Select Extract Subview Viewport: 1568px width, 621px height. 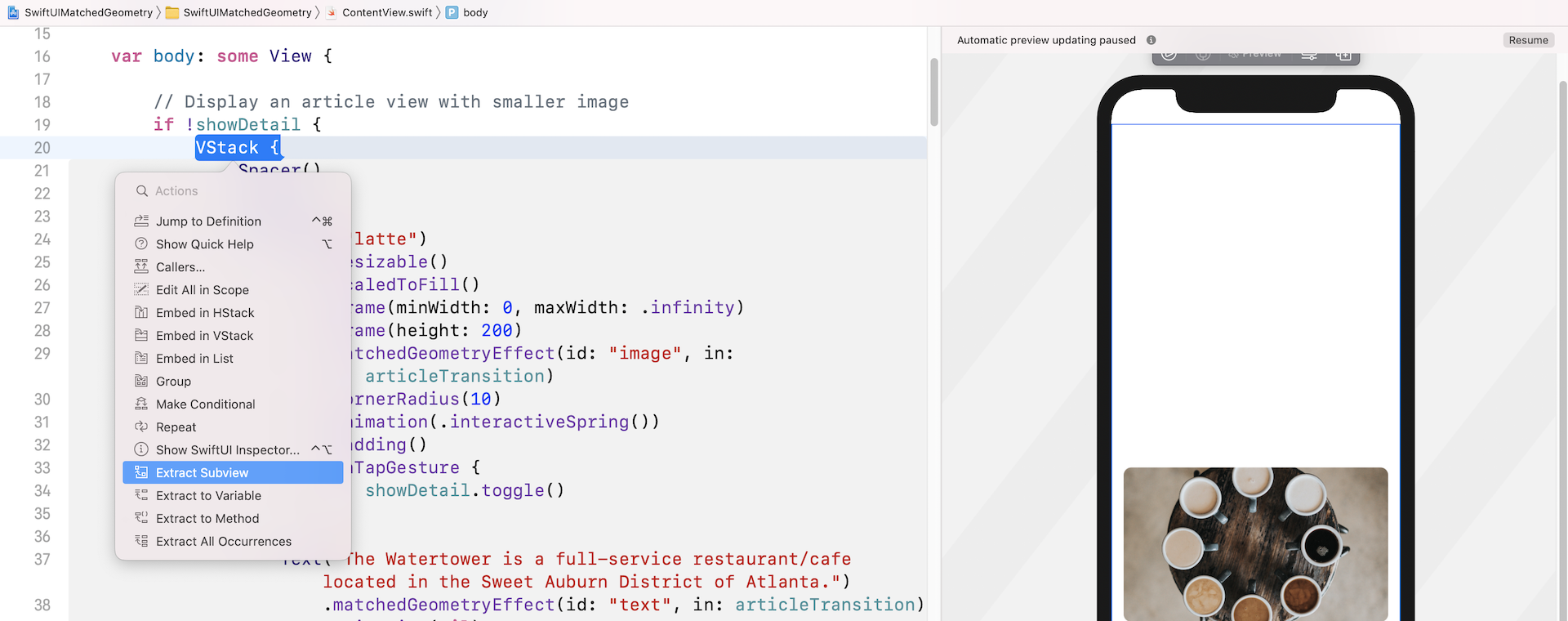[x=233, y=473]
